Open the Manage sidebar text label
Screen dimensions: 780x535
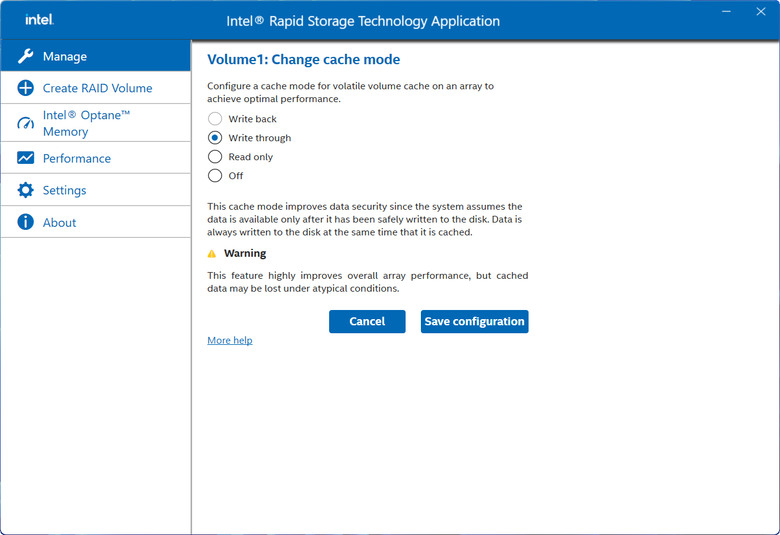[65, 56]
